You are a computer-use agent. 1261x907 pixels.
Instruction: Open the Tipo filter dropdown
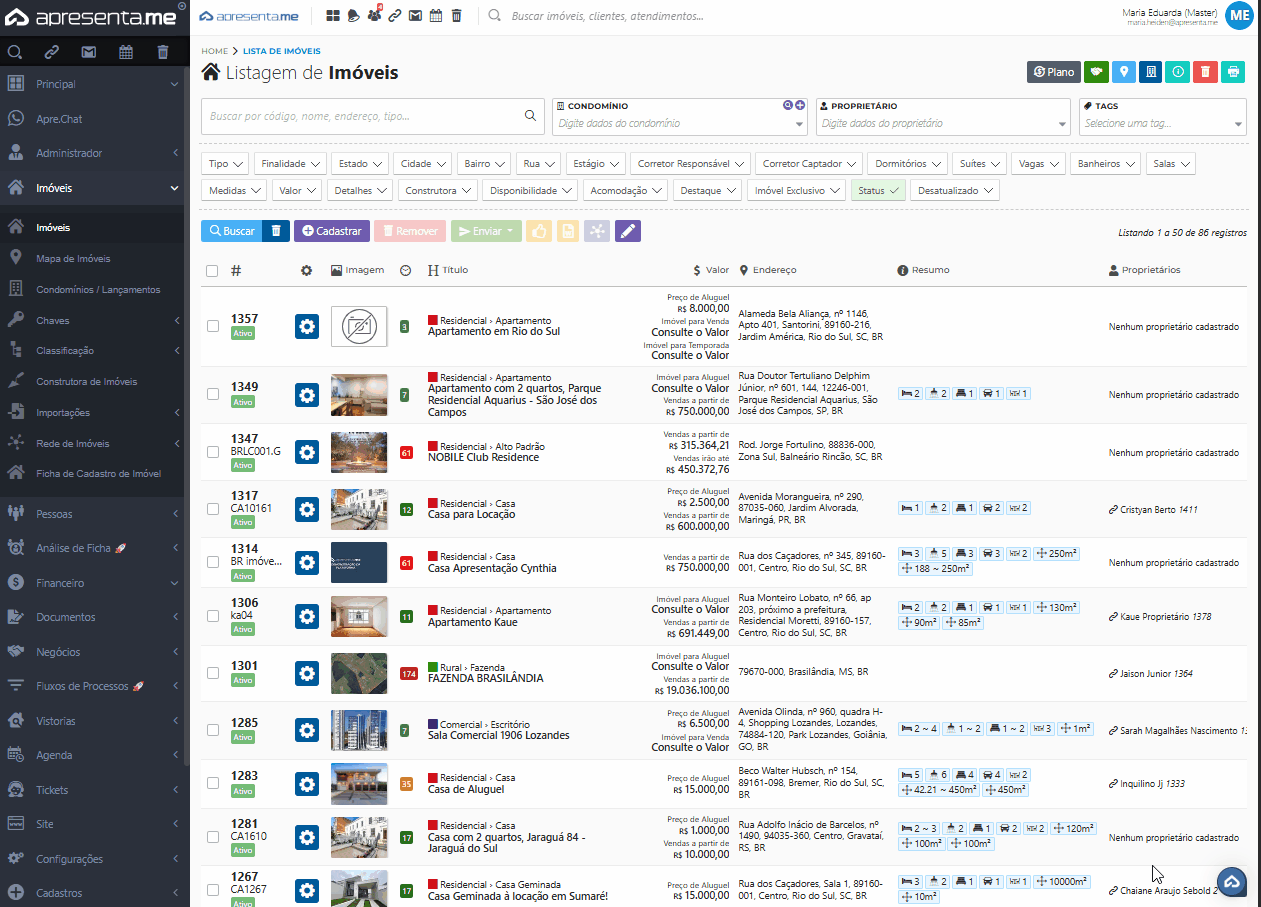[x=225, y=164]
